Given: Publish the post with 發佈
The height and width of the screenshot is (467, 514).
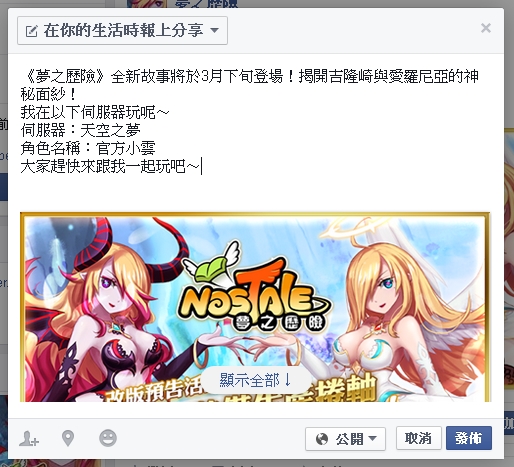Looking at the screenshot, I should [x=469, y=438].
